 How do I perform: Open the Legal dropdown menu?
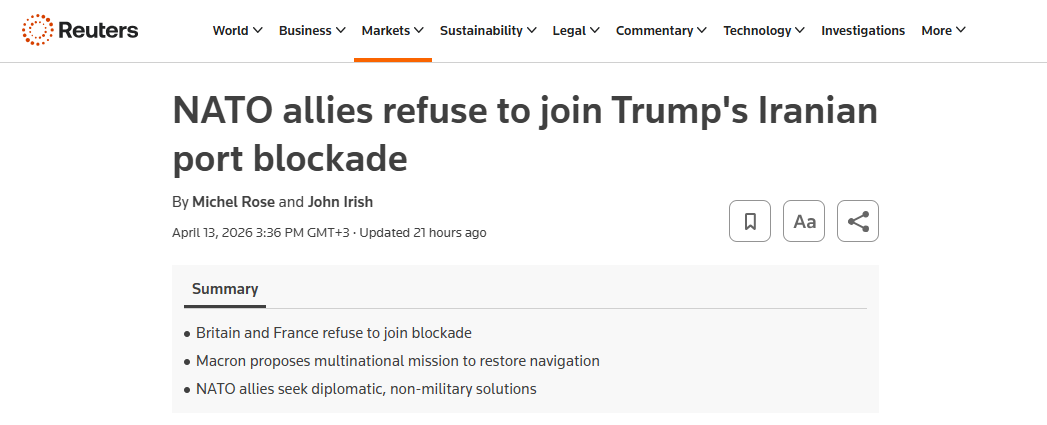576,30
